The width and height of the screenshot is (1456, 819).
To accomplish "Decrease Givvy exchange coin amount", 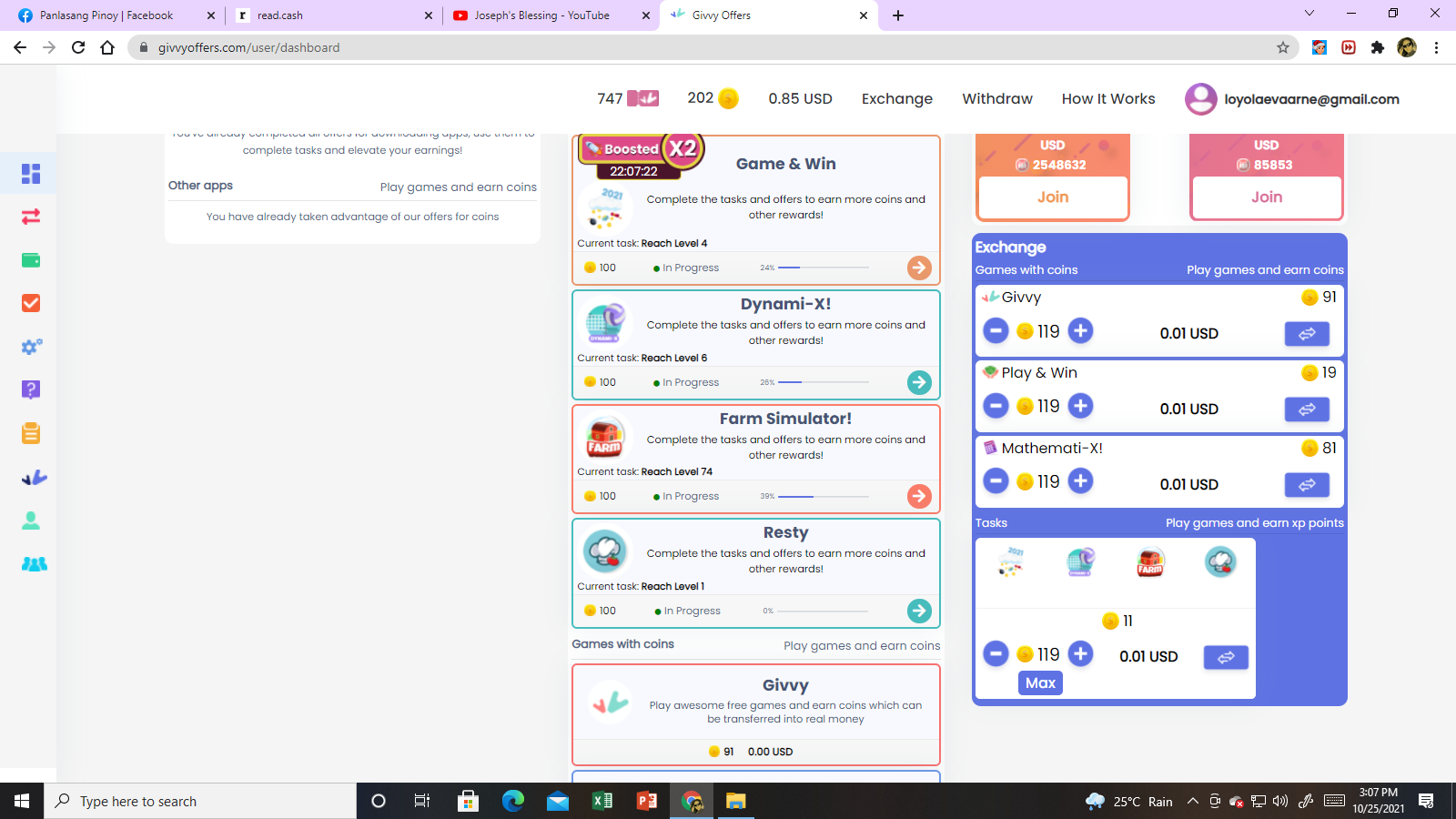I will pos(996,331).
